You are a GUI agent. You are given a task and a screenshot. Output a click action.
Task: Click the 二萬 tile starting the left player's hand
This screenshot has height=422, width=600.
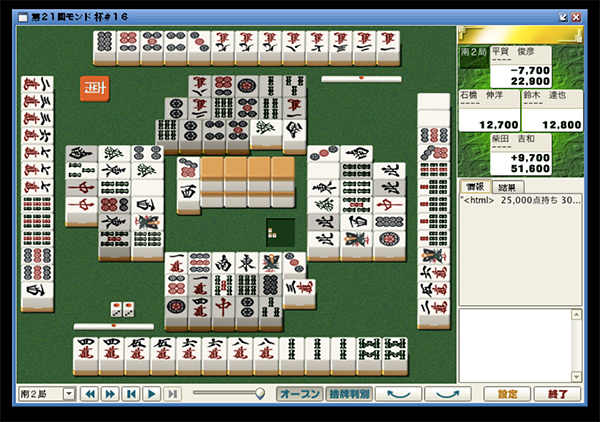(37, 84)
